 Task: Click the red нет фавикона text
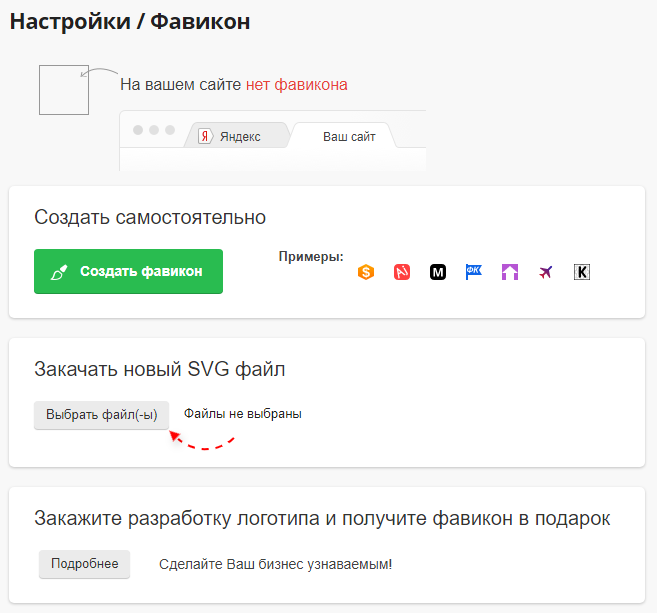pyautogui.click(x=297, y=85)
